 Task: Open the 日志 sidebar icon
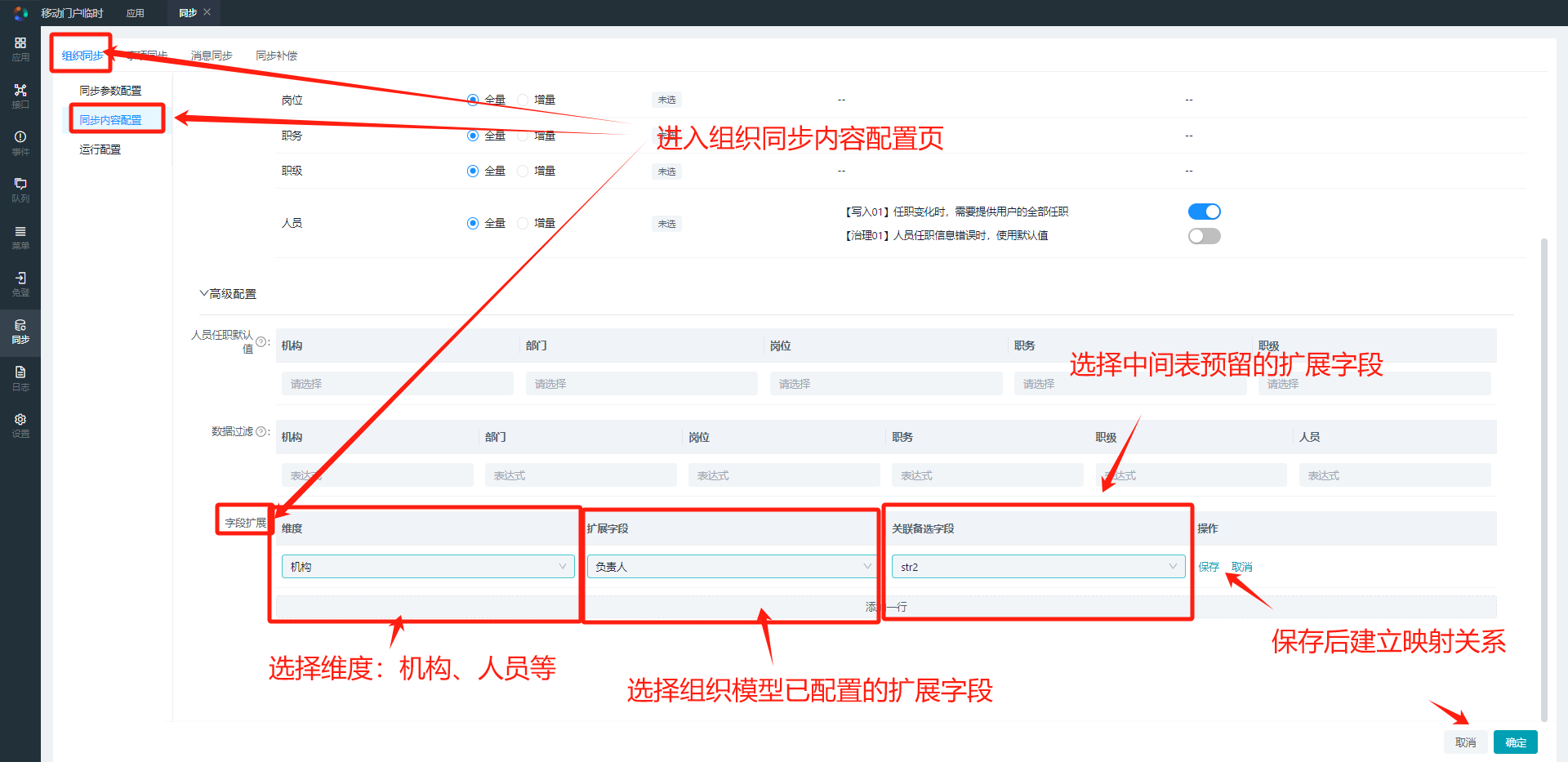pos(20,378)
